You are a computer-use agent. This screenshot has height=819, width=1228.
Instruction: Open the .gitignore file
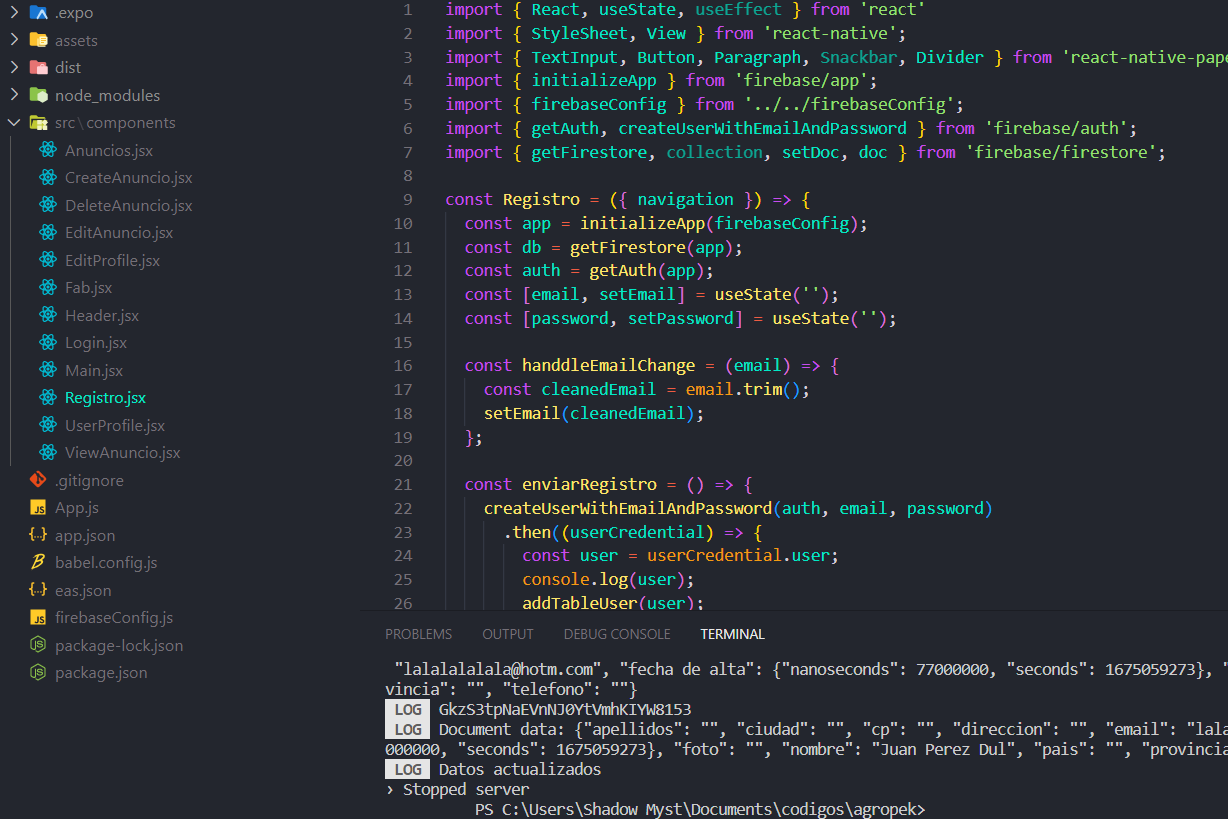tap(89, 481)
